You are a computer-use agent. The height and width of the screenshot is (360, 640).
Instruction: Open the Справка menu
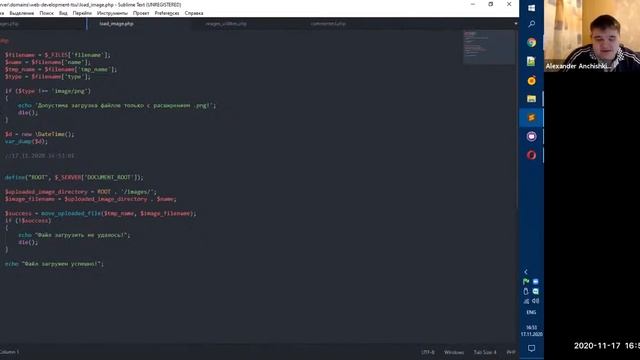(x=194, y=13)
